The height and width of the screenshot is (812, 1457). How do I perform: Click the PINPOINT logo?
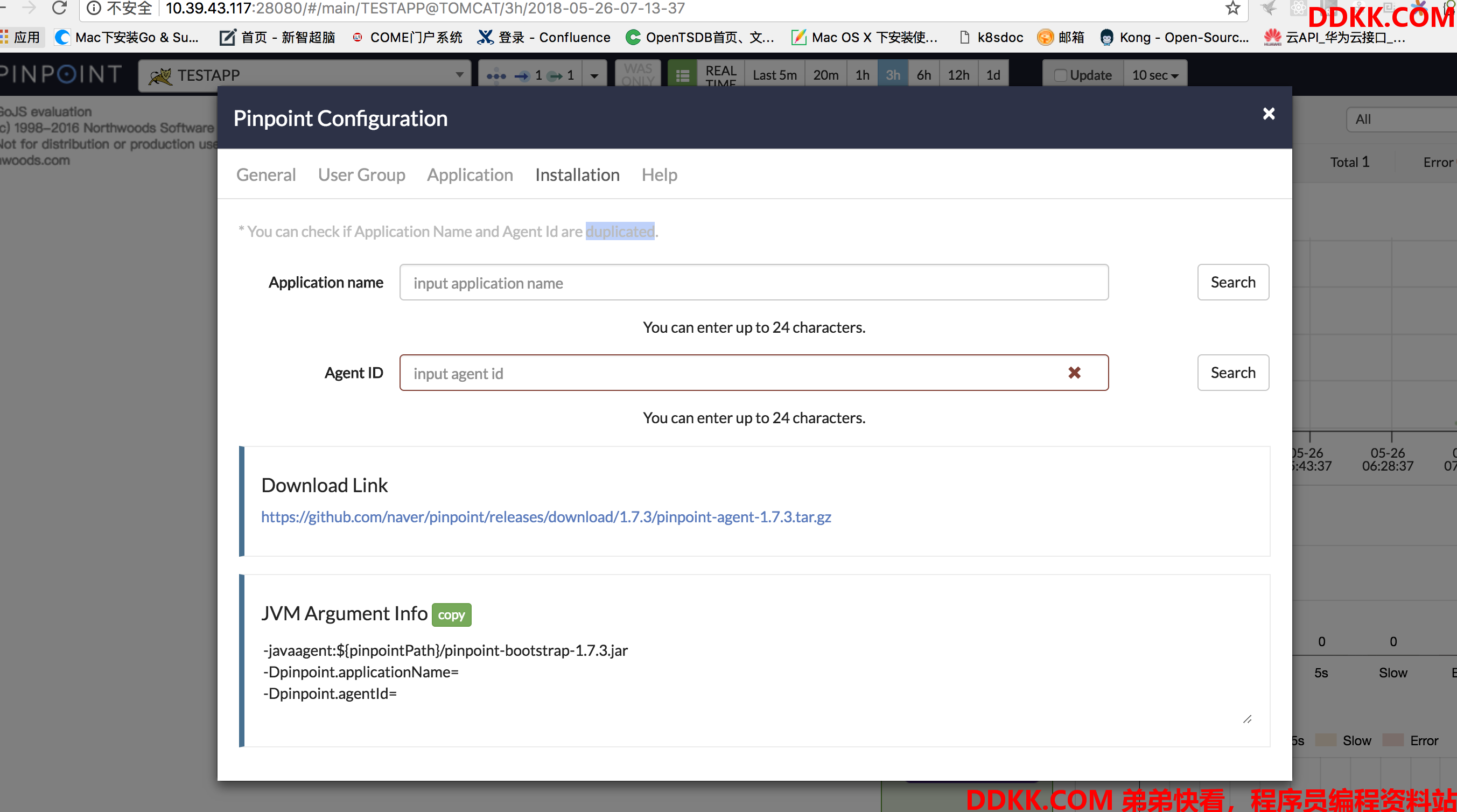[61, 74]
